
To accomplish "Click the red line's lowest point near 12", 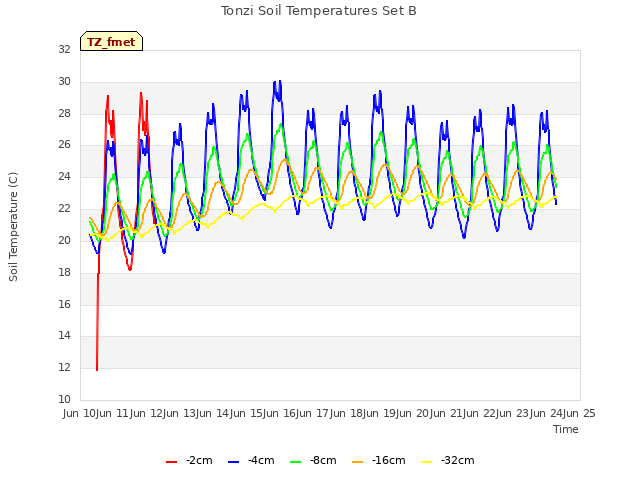I will point(97,370).
